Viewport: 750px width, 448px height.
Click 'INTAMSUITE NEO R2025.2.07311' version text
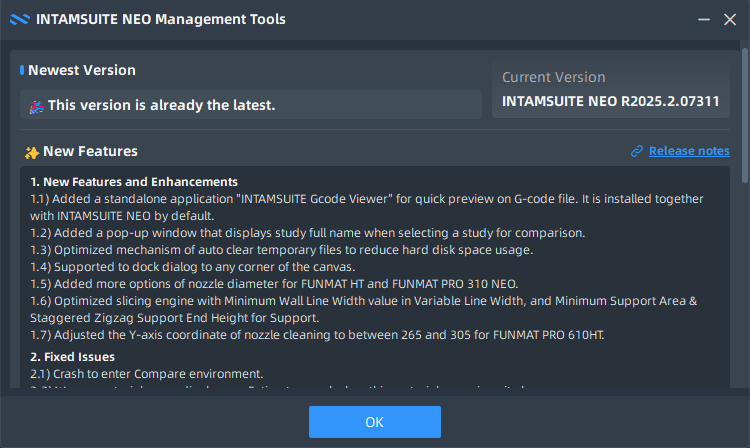610,101
